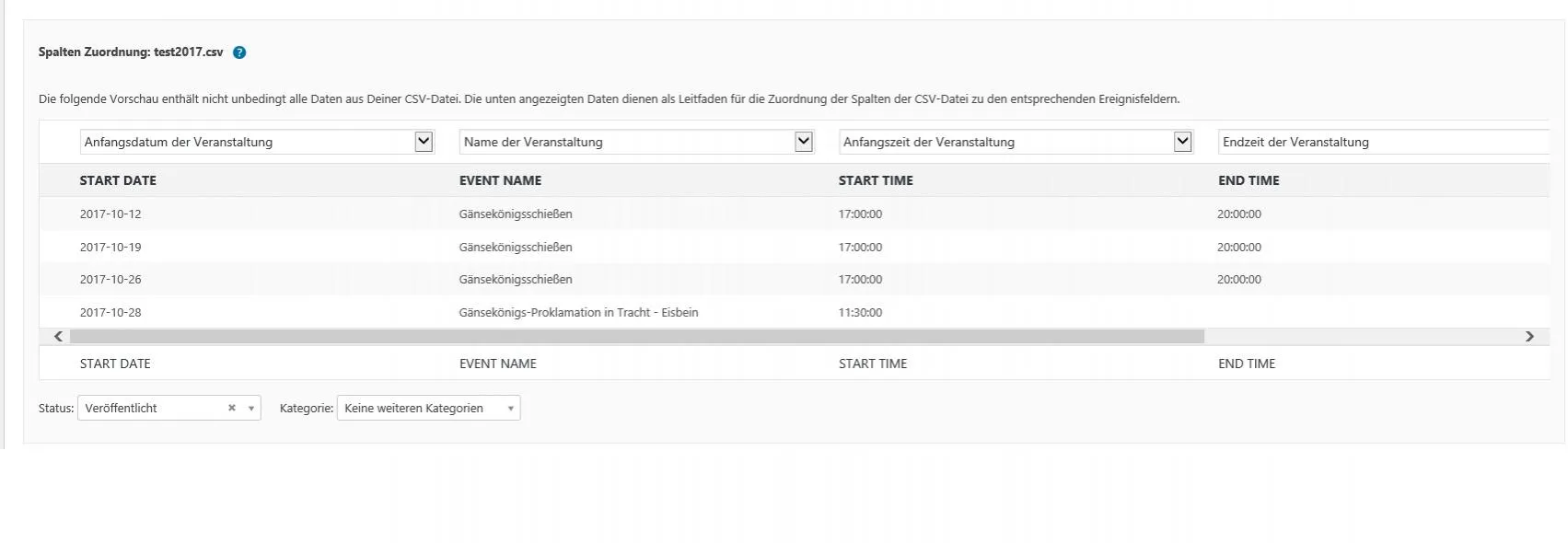Click the START DATE footer label
The image size is (1568, 543).
(x=115, y=364)
